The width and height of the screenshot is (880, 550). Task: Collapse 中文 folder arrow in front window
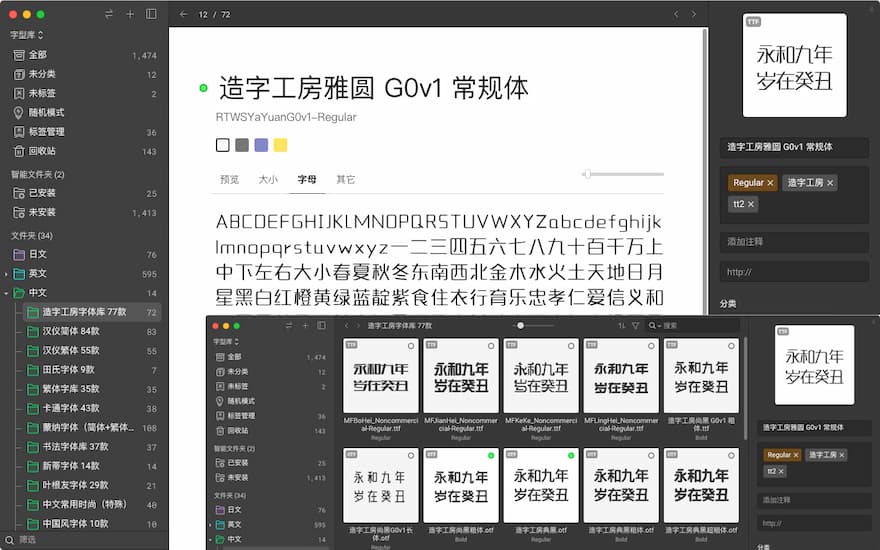coord(210,539)
